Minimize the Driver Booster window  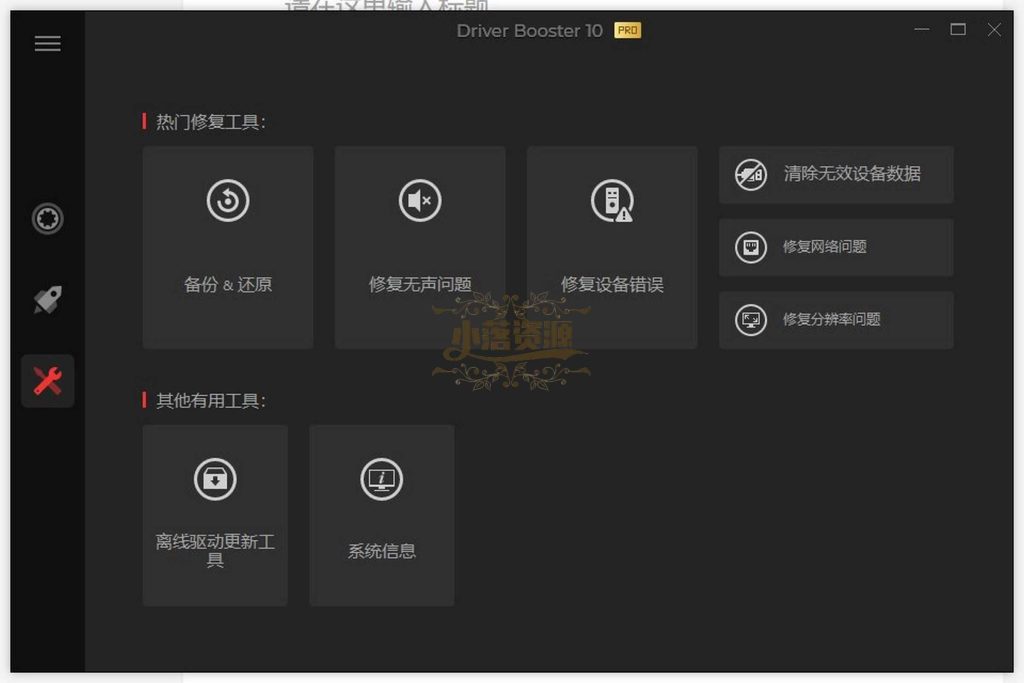click(921, 29)
